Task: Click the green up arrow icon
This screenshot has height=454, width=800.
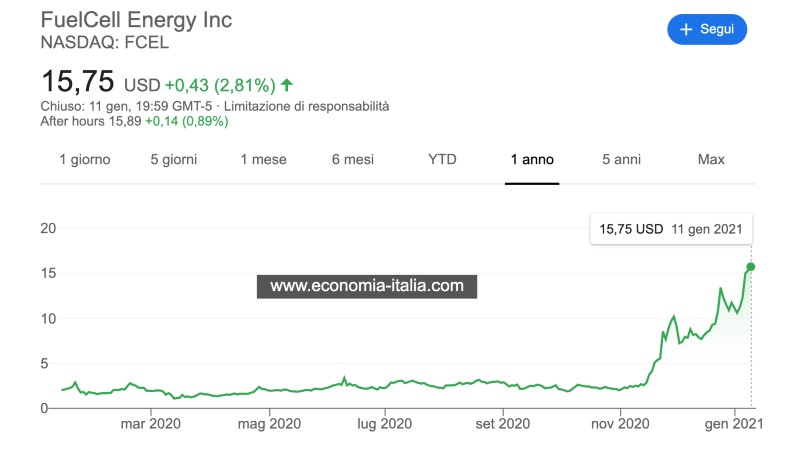Action: (287, 85)
